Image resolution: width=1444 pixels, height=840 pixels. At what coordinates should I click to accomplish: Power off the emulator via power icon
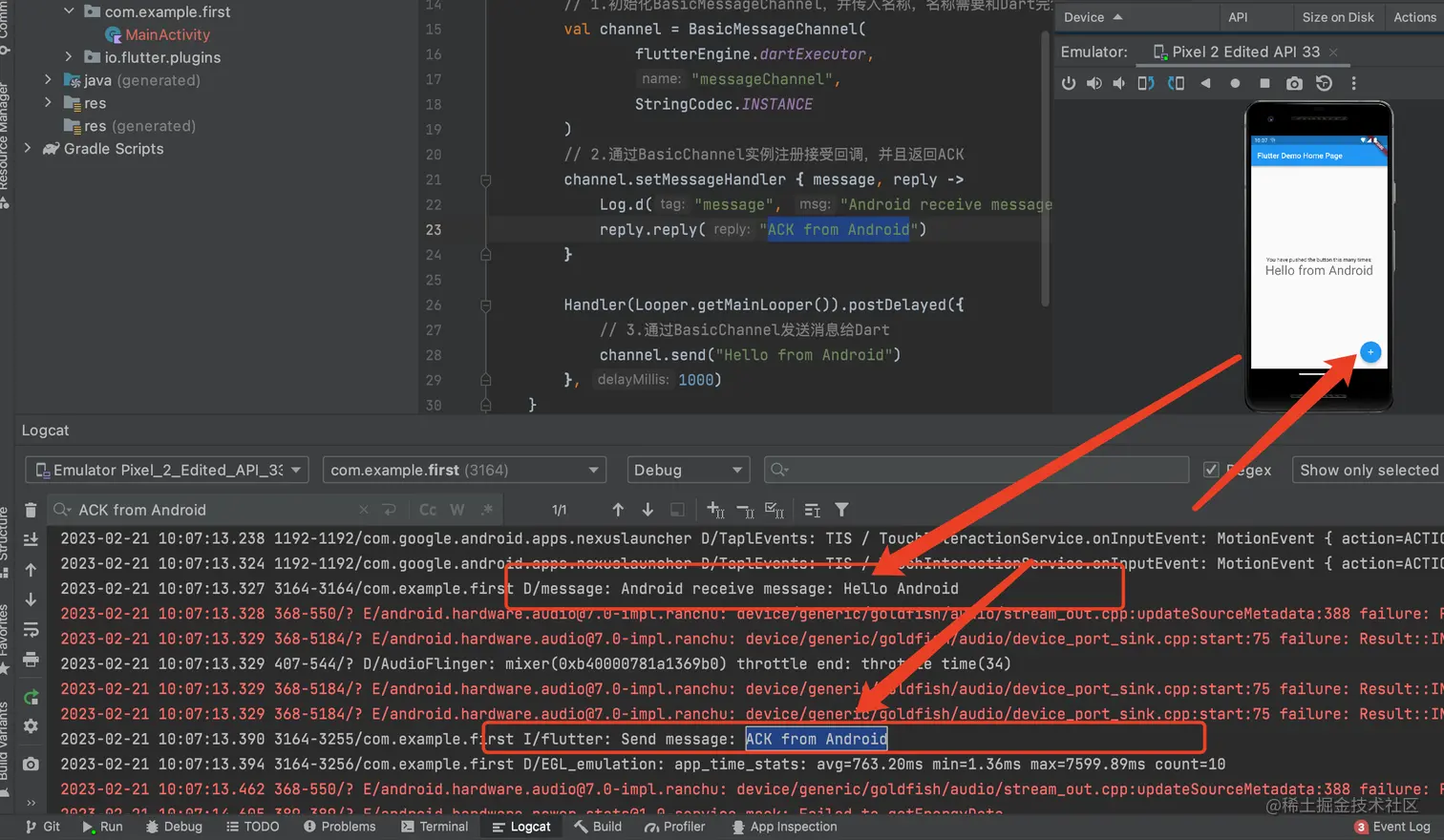[1069, 84]
